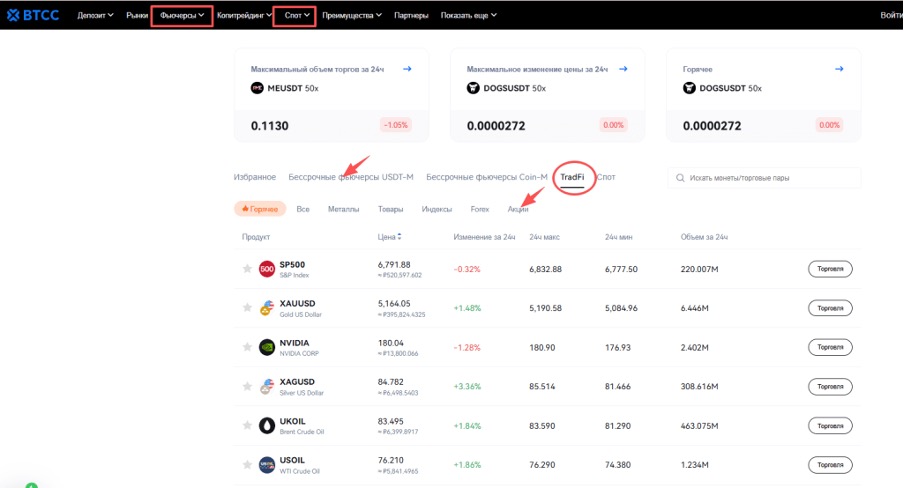
Task: Star SP500 as favorite
Action: tap(247, 269)
